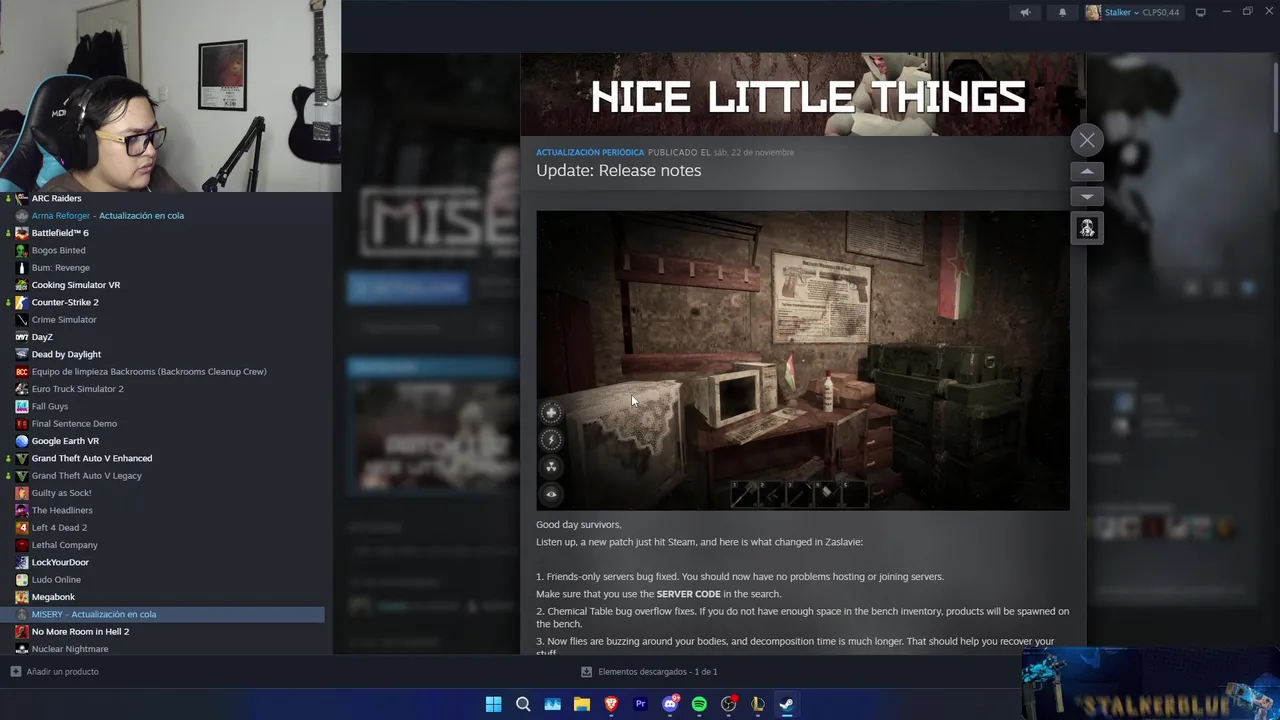Switch to Big Picture mode monitor icon
Screen dimensions: 1280x720
point(1201,12)
